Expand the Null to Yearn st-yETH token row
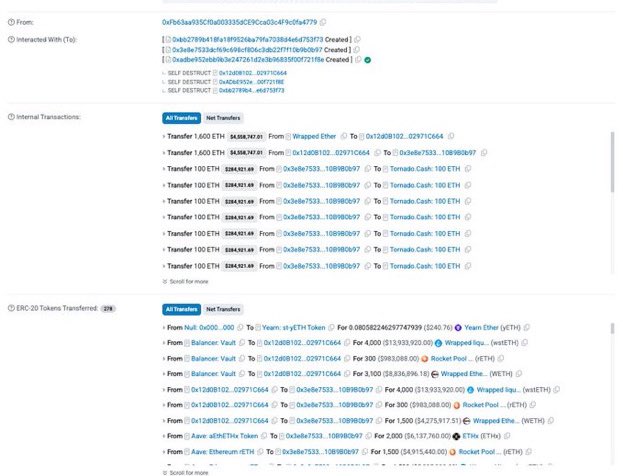The image size is (623, 476). [164, 328]
